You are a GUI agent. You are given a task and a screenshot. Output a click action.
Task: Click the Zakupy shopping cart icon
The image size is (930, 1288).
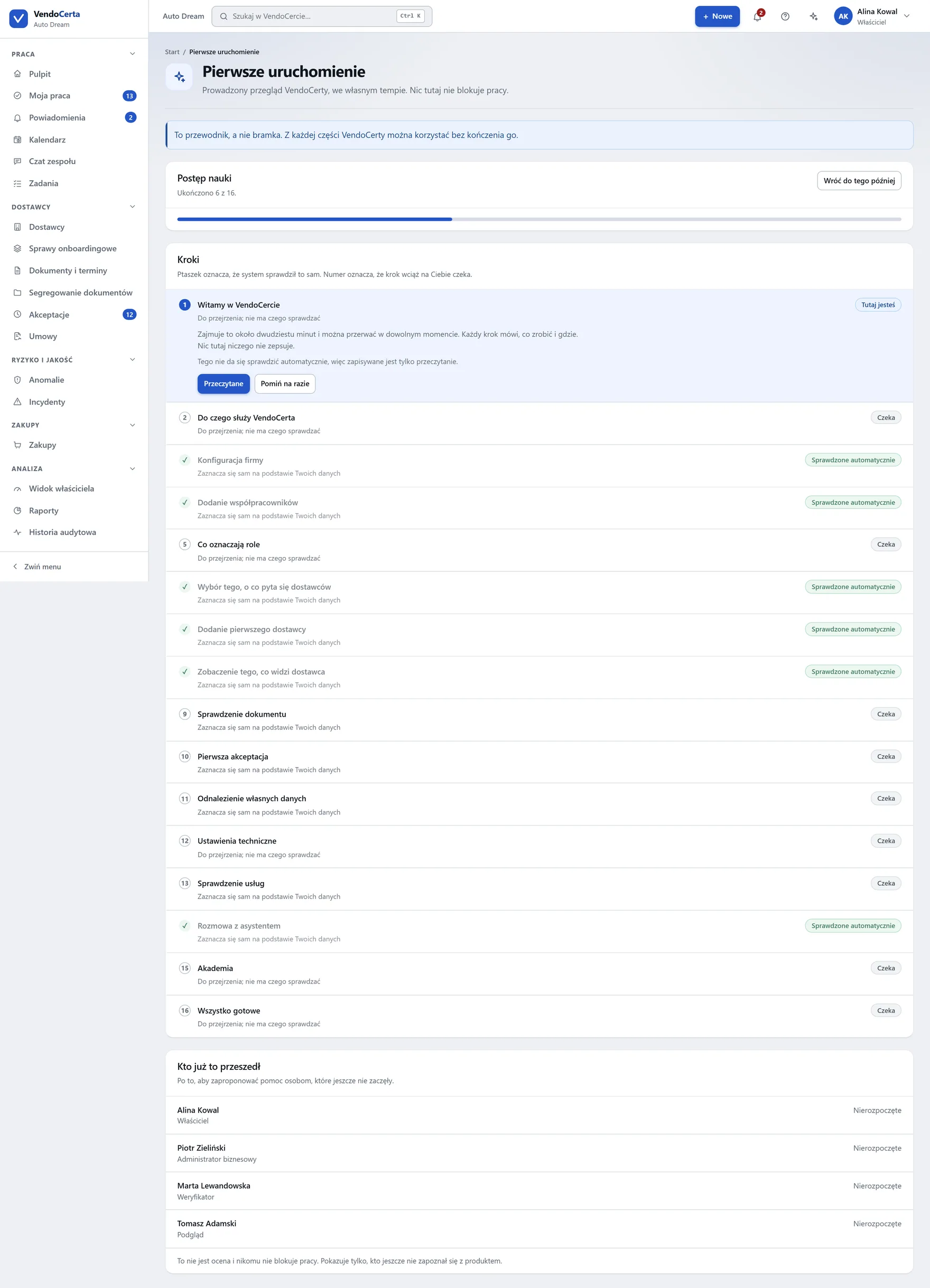(x=17, y=445)
